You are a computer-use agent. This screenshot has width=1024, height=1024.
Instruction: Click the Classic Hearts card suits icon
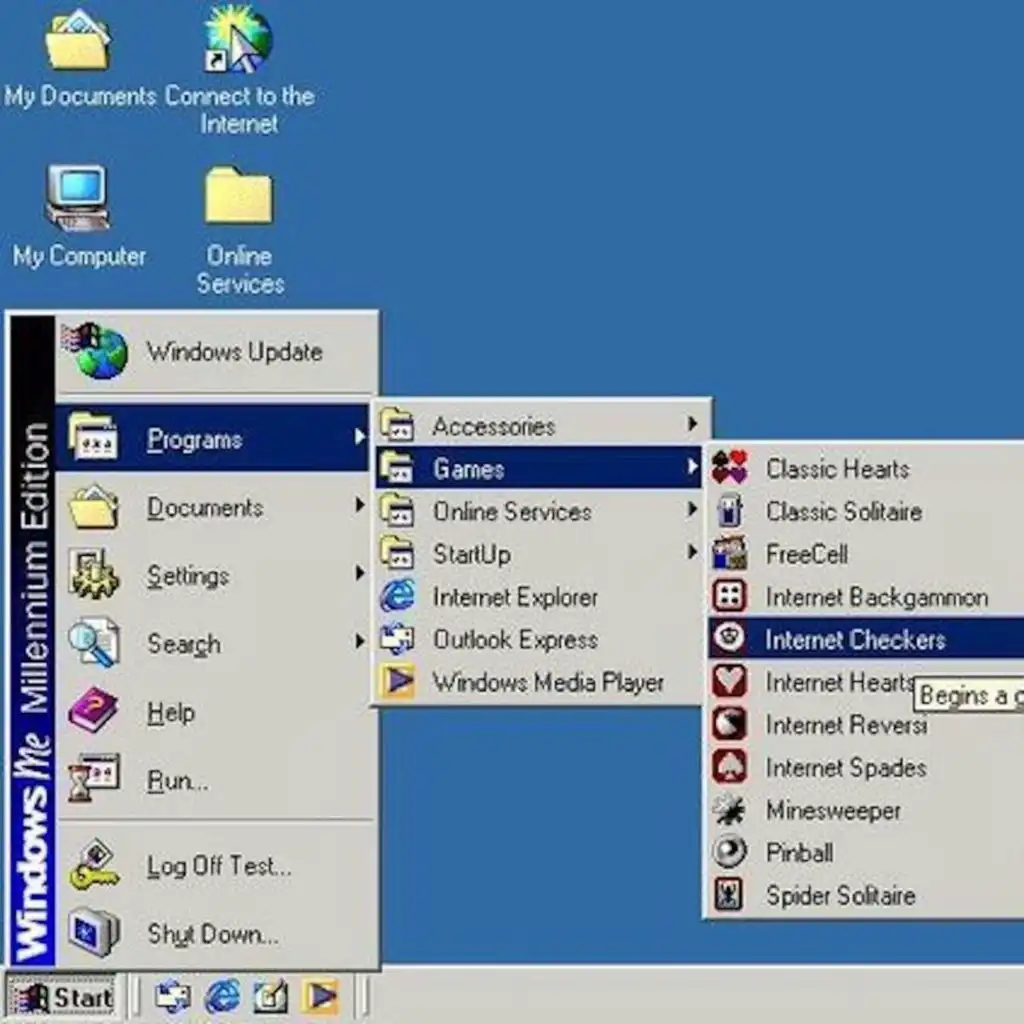pyautogui.click(x=729, y=468)
